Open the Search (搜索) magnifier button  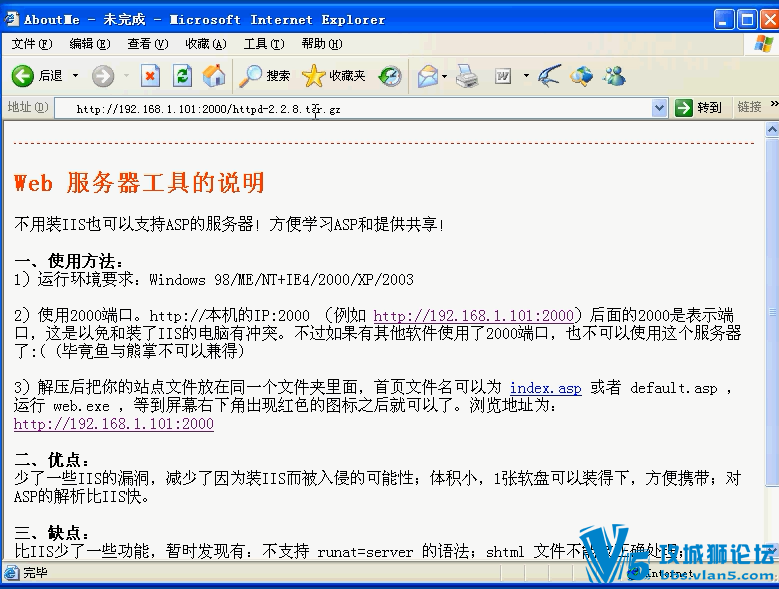[264, 76]
